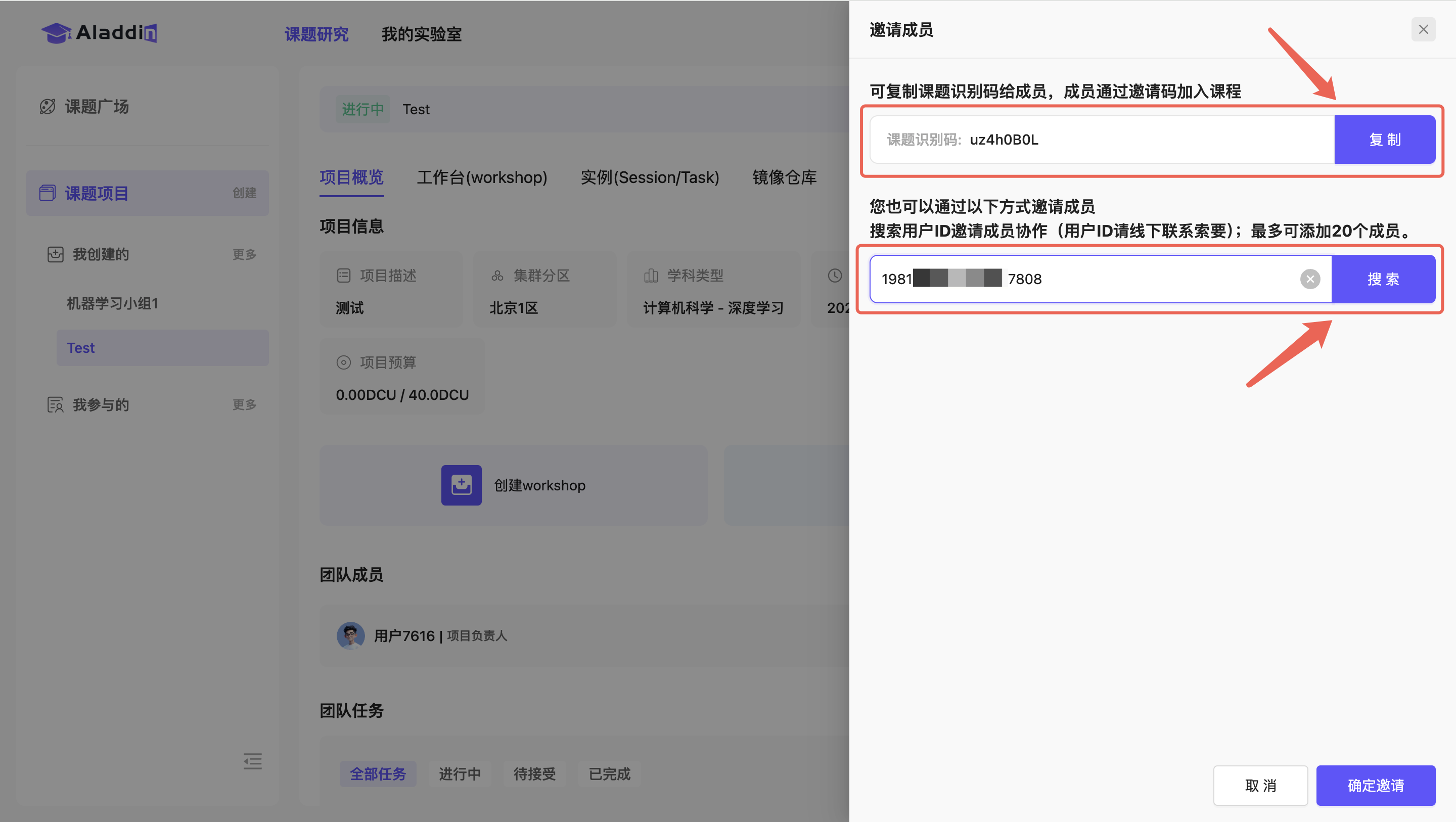
Task: Expand 更多 next to 我创建的
Action: click(x=244, y=254)
